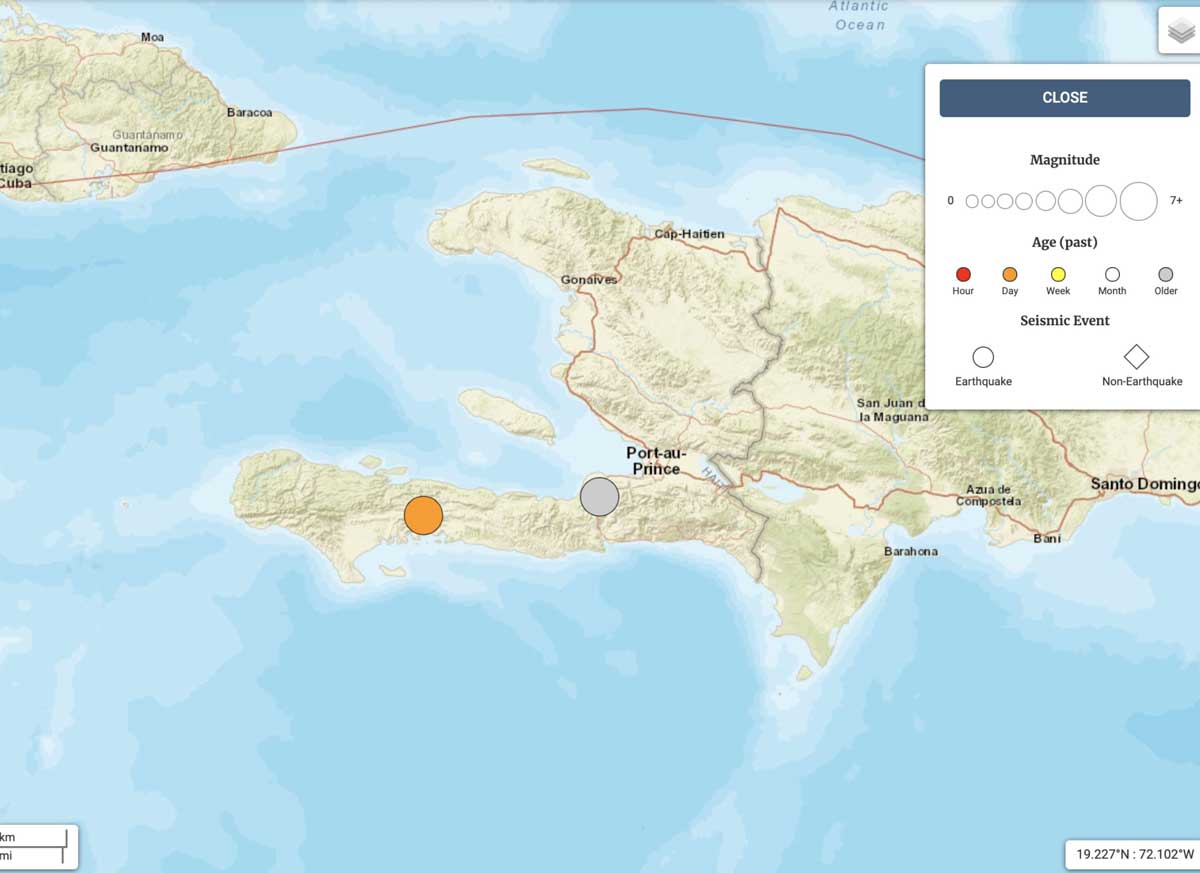This screenshot has width=1200, height=873.
Task: Click the Guantanamo label in Cuba
Action: click(x=129, y=148)
